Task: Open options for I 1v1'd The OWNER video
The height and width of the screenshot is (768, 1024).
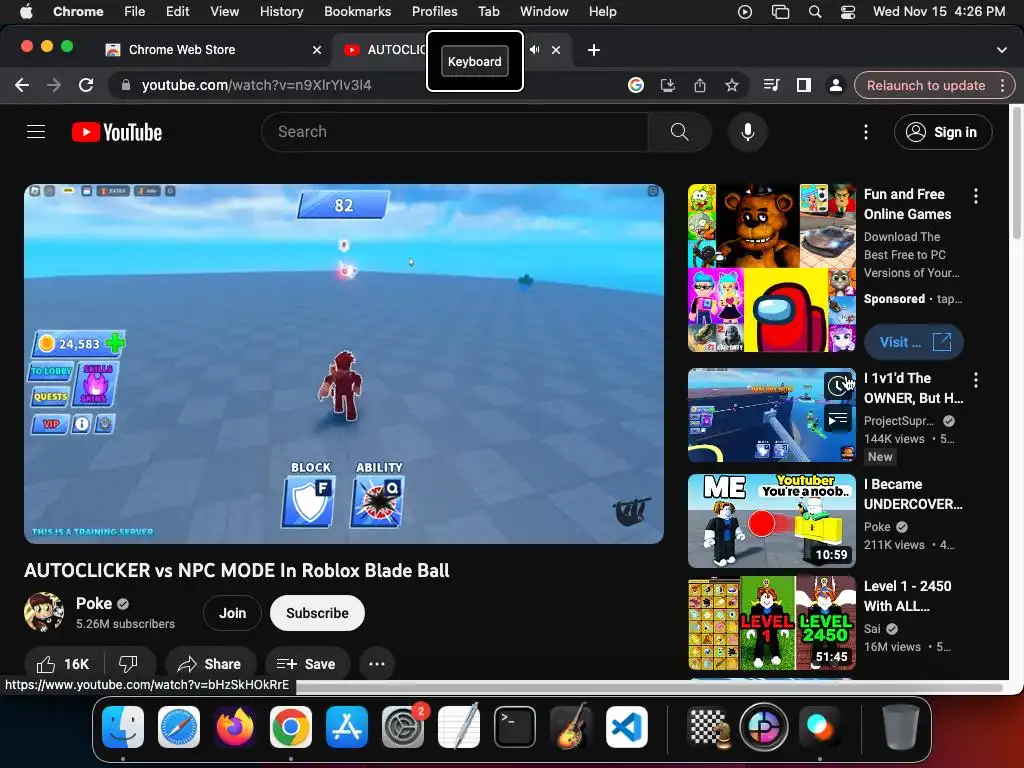Action: pos(976,380)
